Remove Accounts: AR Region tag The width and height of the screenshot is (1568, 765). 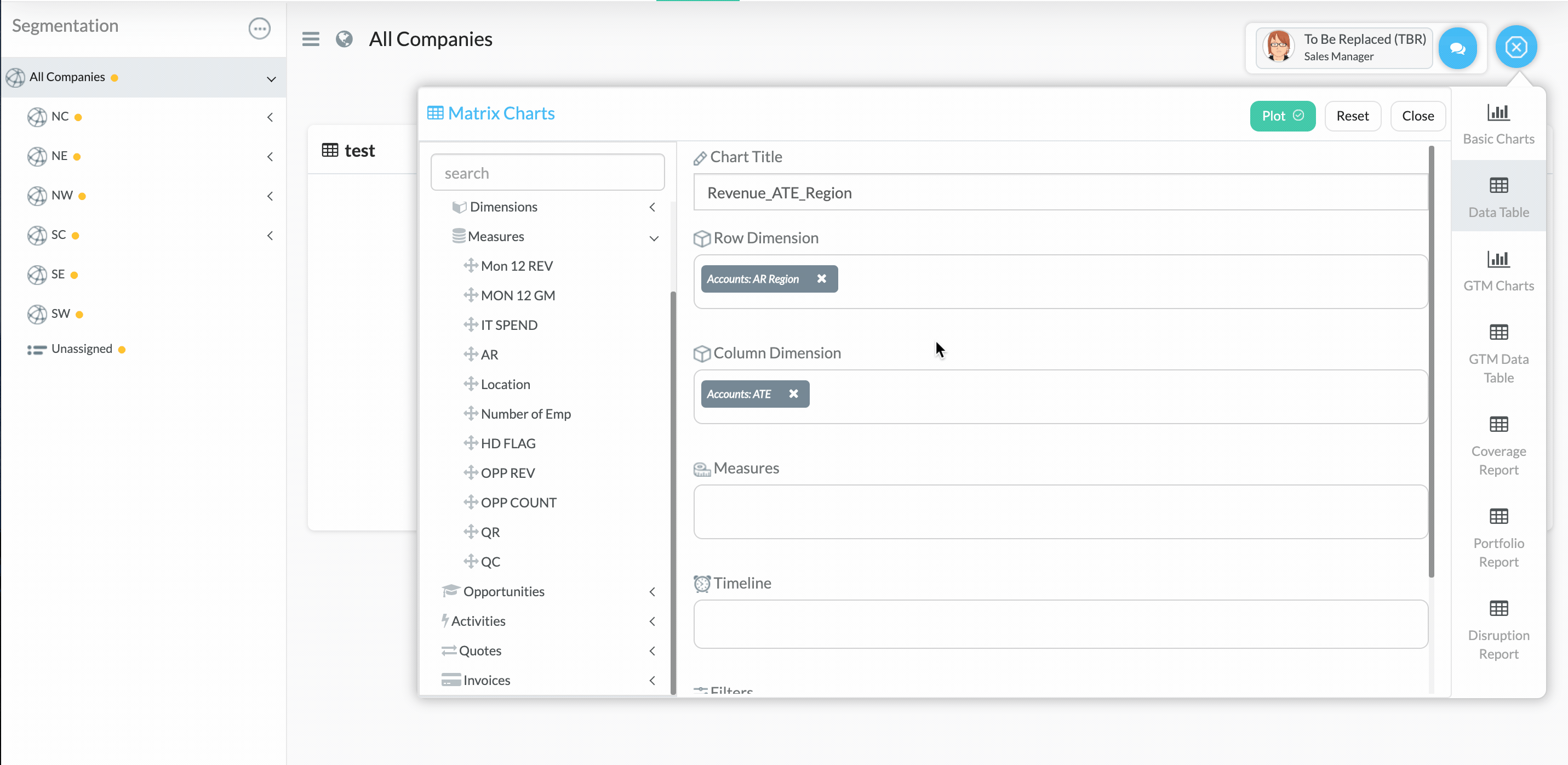(x=821, y=278)
